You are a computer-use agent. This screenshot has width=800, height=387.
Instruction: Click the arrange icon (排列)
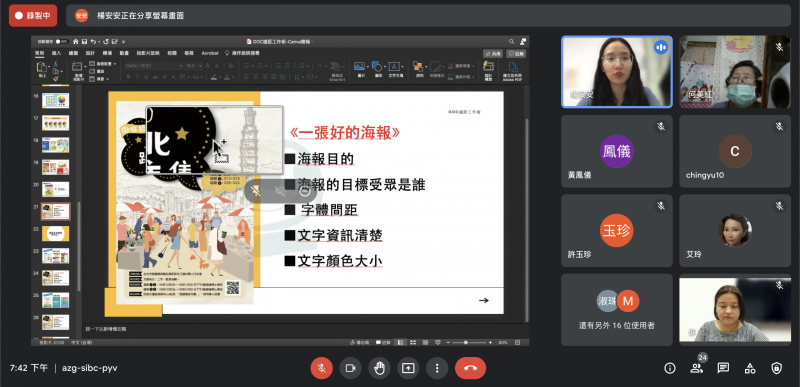[418, 66]
